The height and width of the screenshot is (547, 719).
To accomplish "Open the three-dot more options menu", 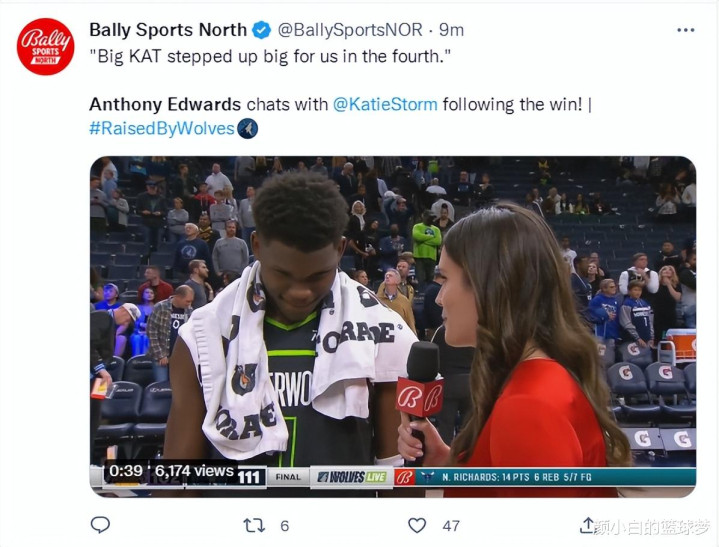I will pos(686,30).
